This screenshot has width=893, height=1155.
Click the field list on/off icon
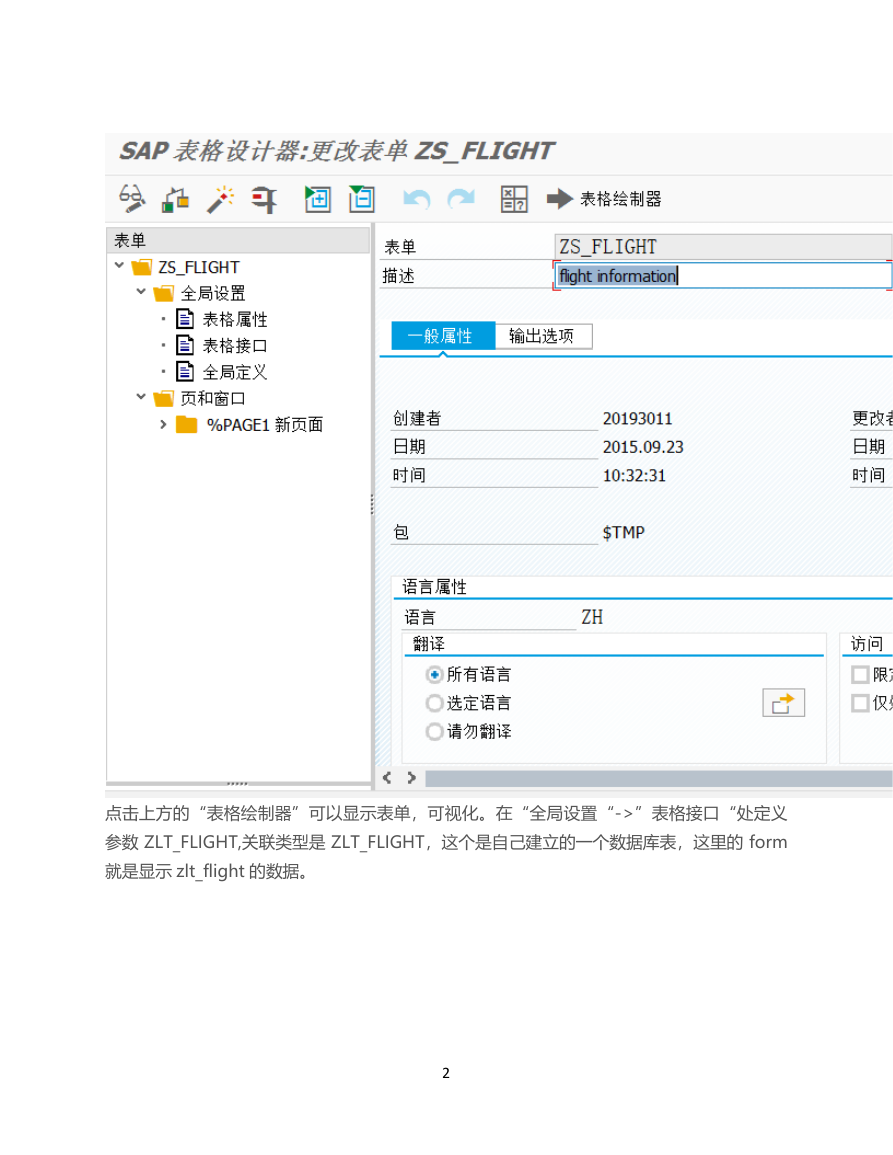pyautogui.click(x=514, y=199)
